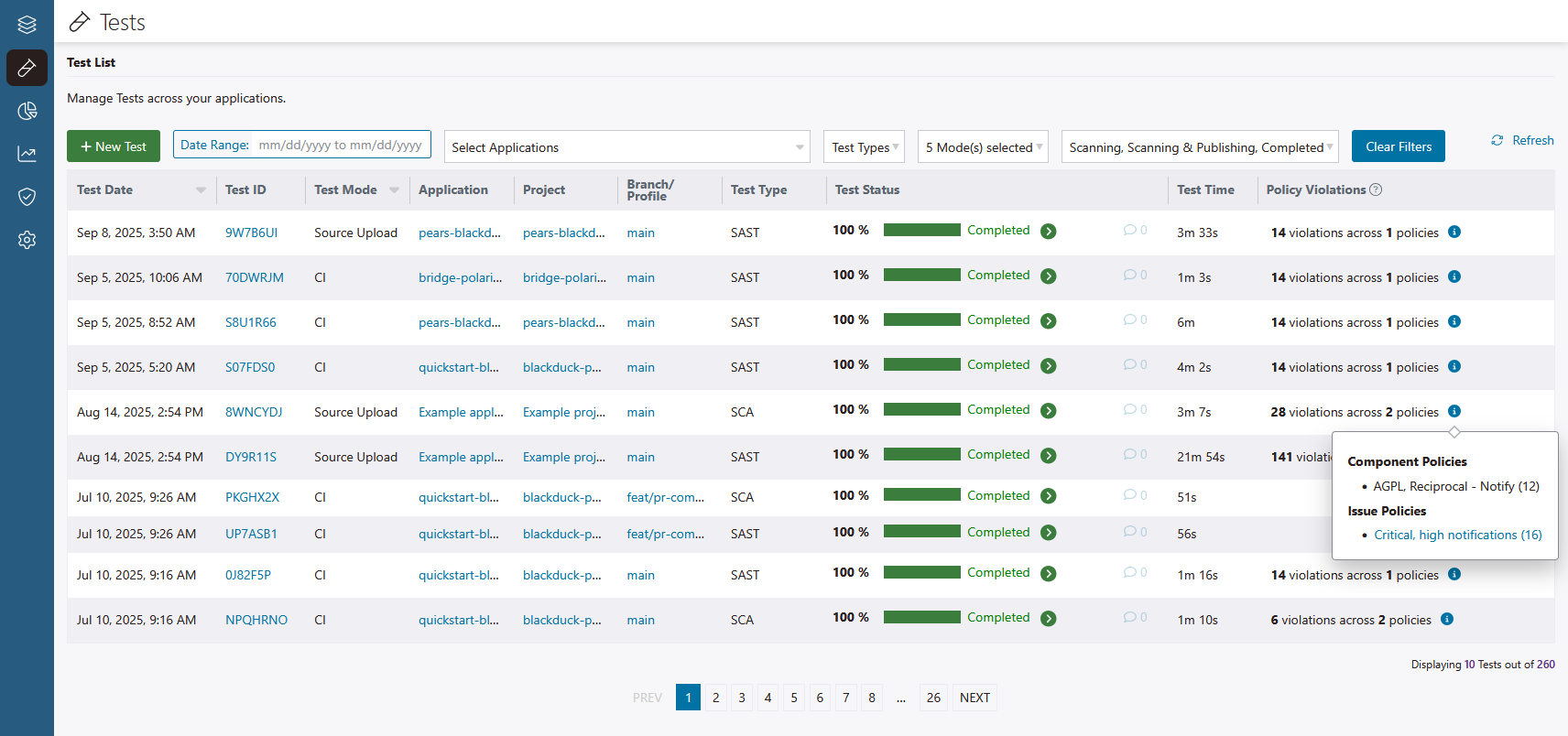This screenshot has height=736, width=1568.
Task: Sort by the Test Date column header
Action: (x=105, y=189)
